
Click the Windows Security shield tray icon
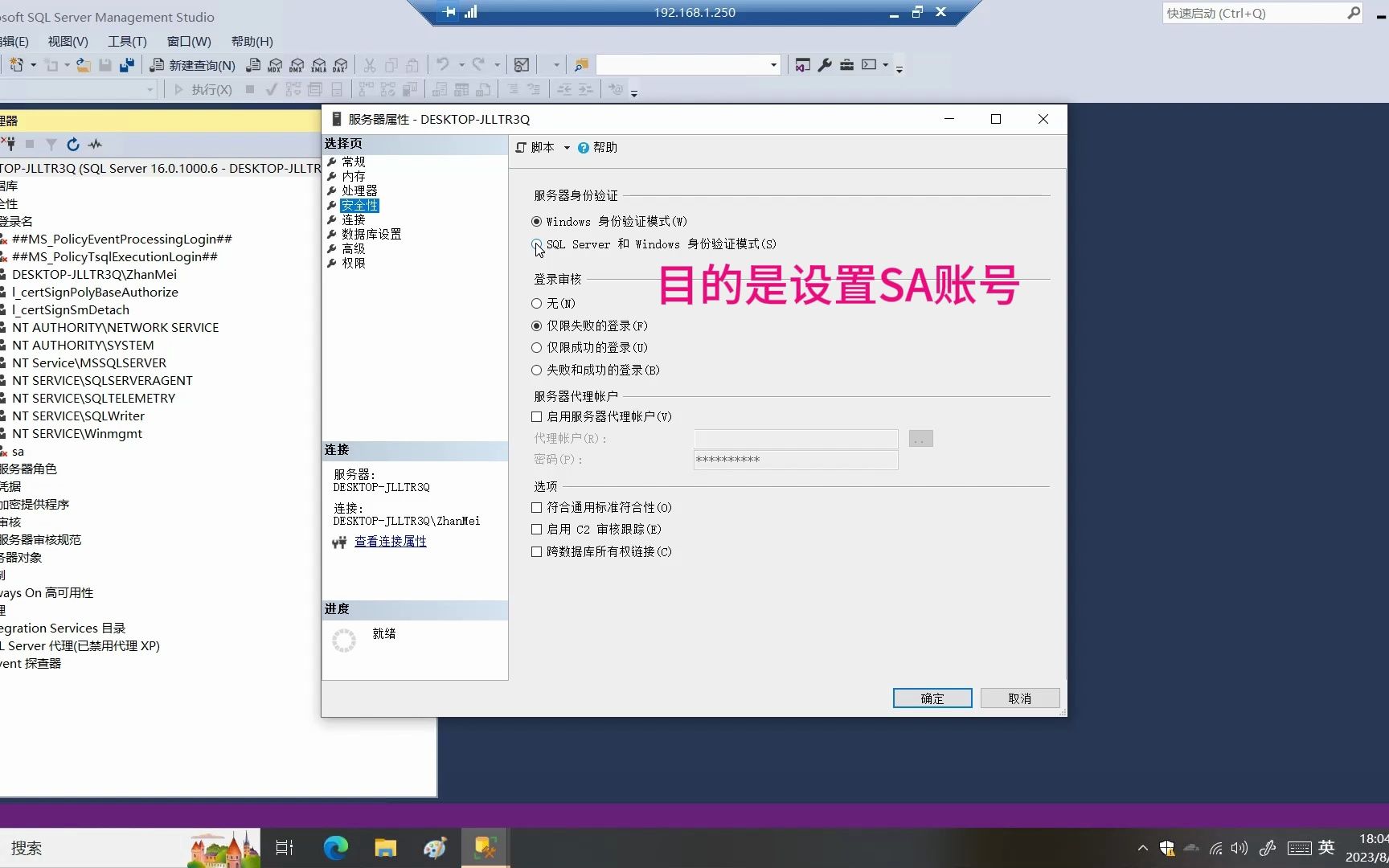coord(1167,848)
